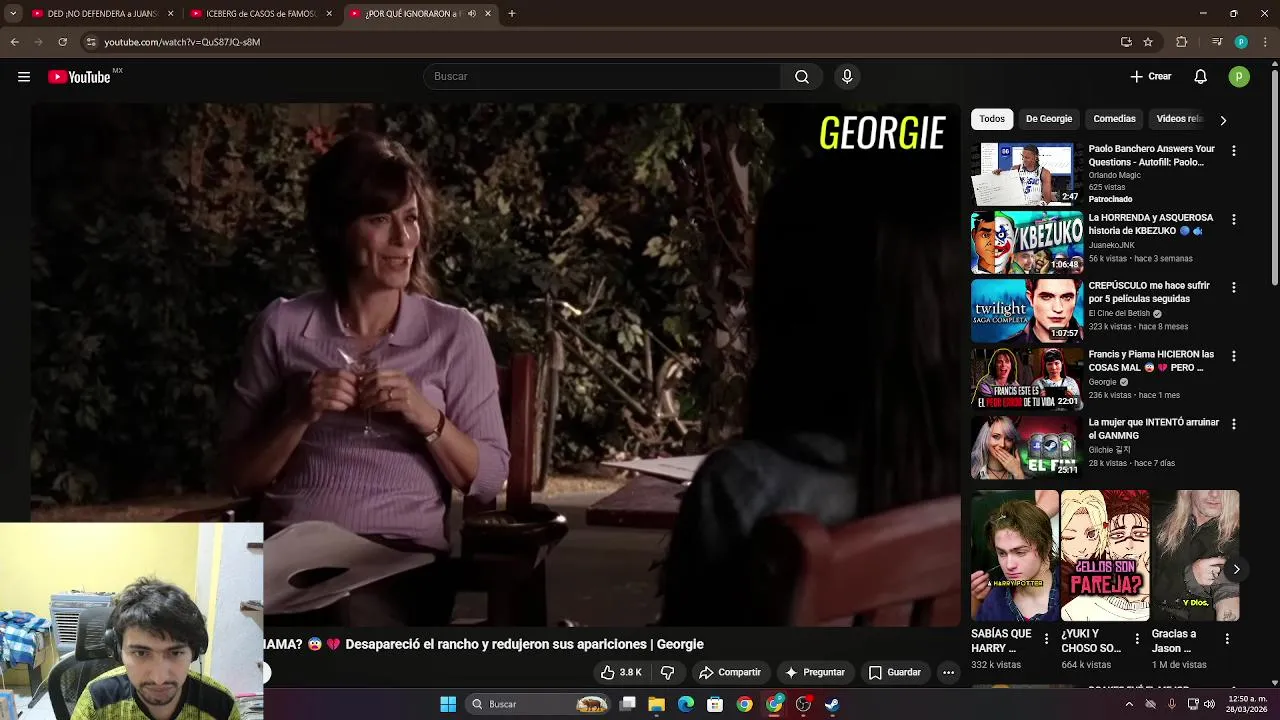
Task: Click the browser address bar URL
Action: [x=182, y=42]
